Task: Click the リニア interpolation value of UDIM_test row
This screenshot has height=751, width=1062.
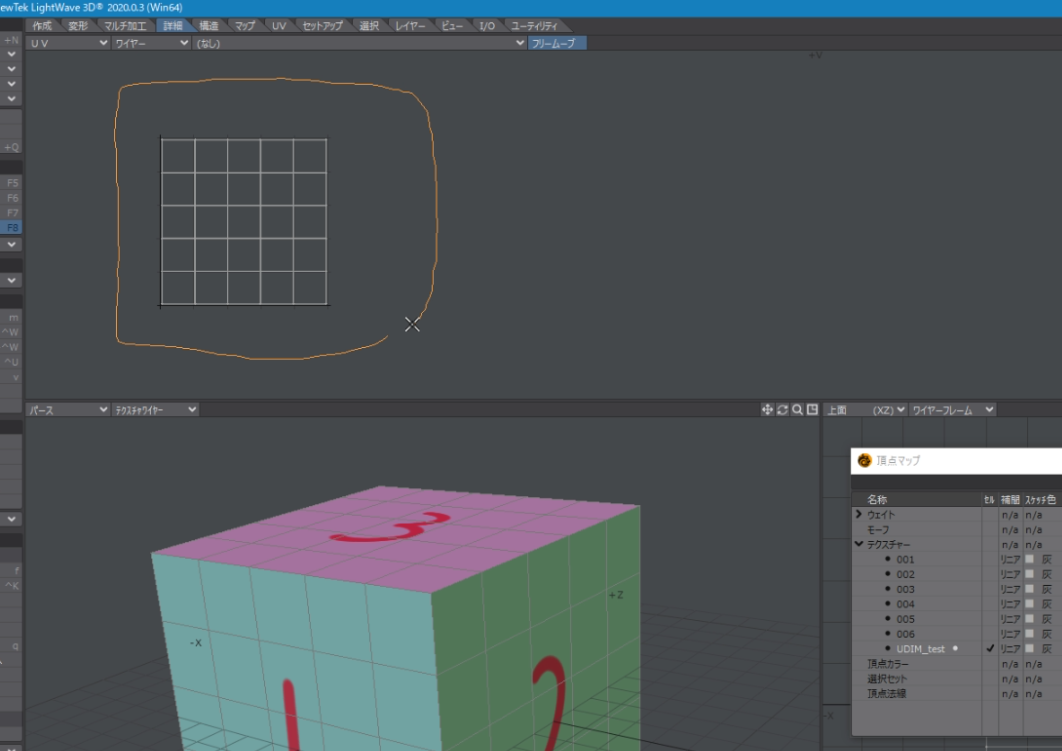Action: click(1010, 649)
